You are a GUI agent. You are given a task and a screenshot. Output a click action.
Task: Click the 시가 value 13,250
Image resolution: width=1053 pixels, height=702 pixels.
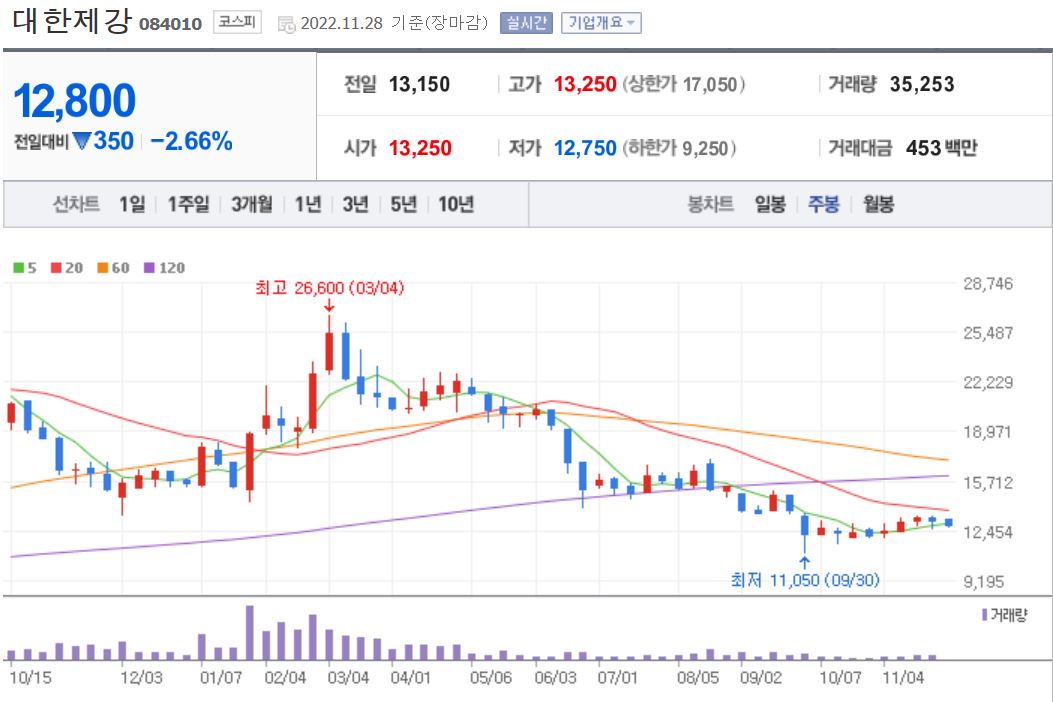tap(420, 148)
